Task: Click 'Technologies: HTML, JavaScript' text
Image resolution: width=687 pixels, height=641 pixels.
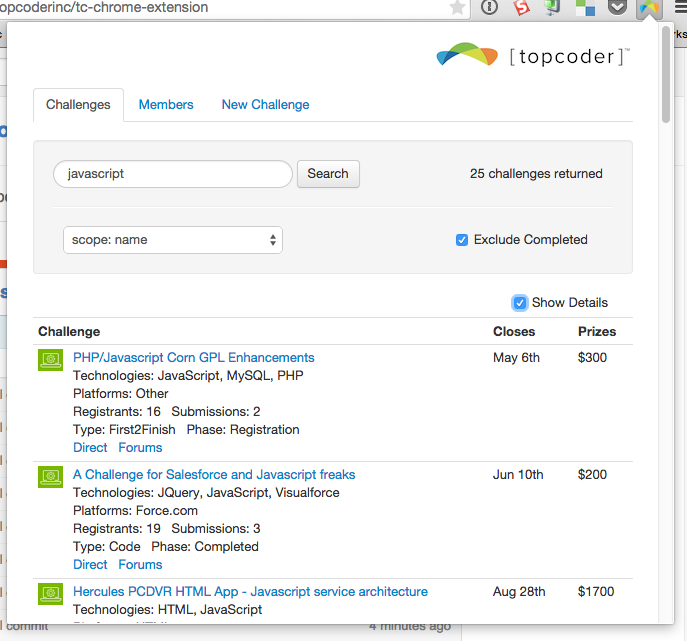Action: (x=168, y=609)
